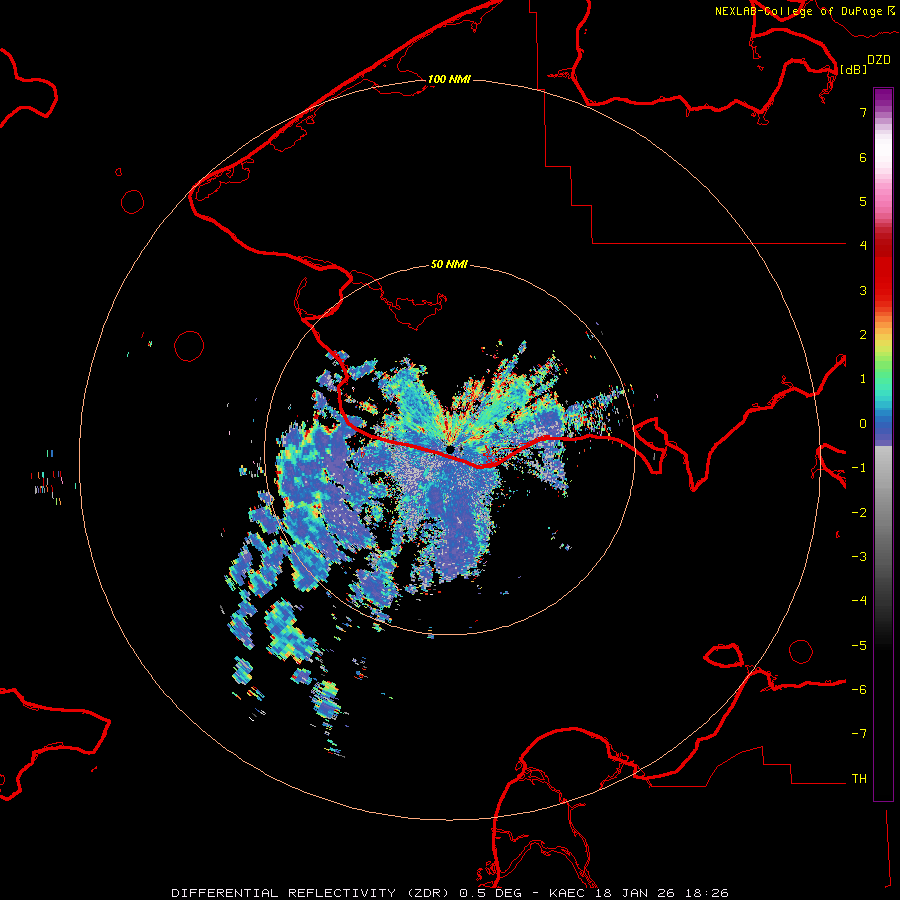
Task: Click the 0 value on the scale
Action: click(863, 424)
